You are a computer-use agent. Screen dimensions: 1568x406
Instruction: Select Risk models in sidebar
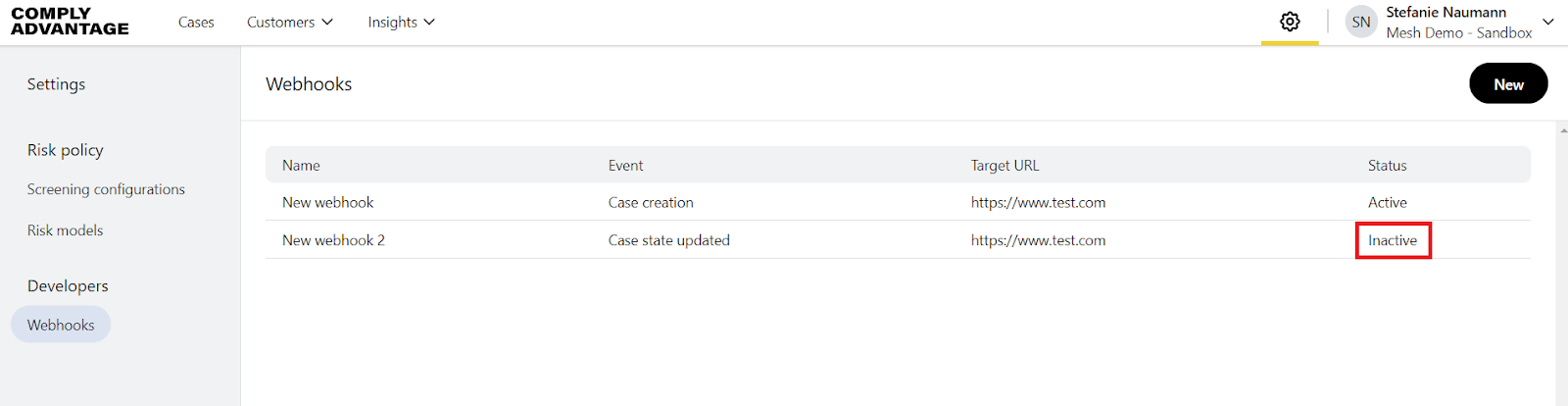point(65,230)
